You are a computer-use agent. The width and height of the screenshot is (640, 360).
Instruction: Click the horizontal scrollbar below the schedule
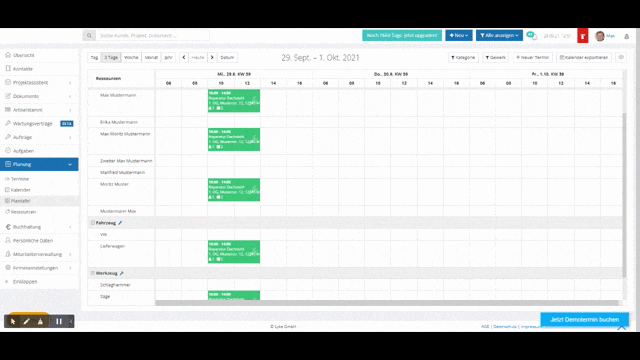pyautogui.click(x=387, y=303)
